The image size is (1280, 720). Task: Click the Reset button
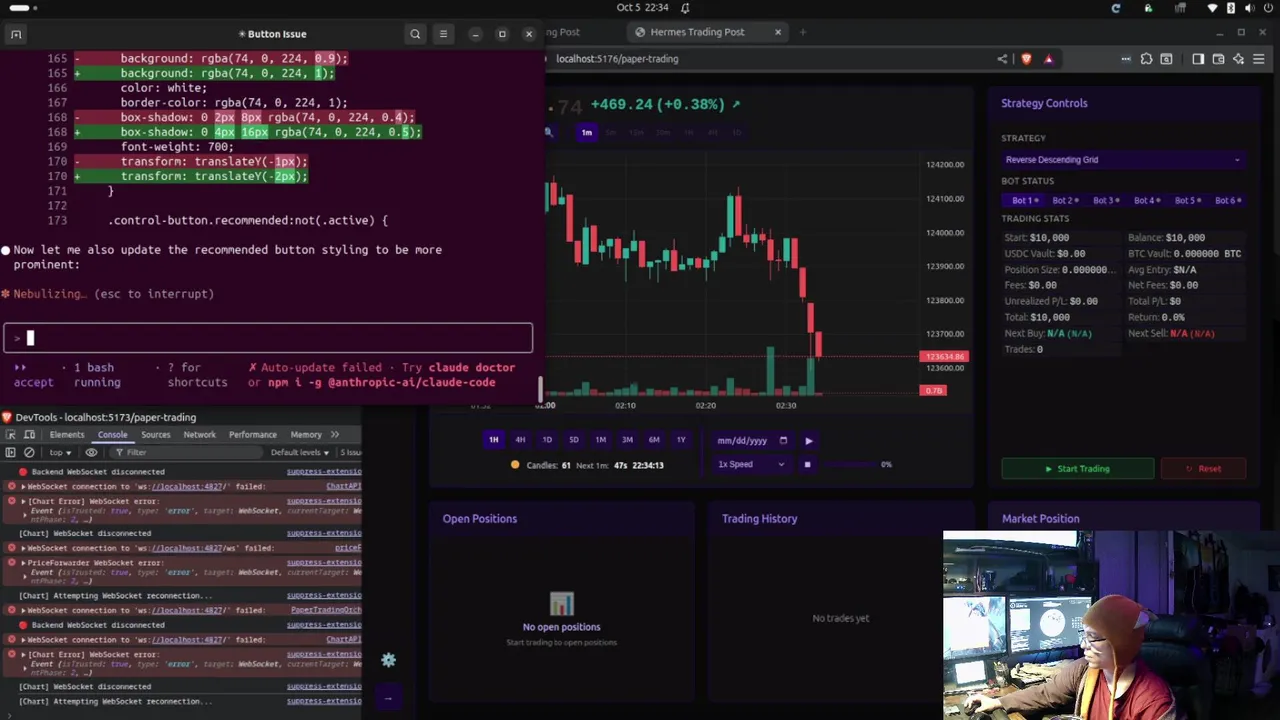point(1203,468)
